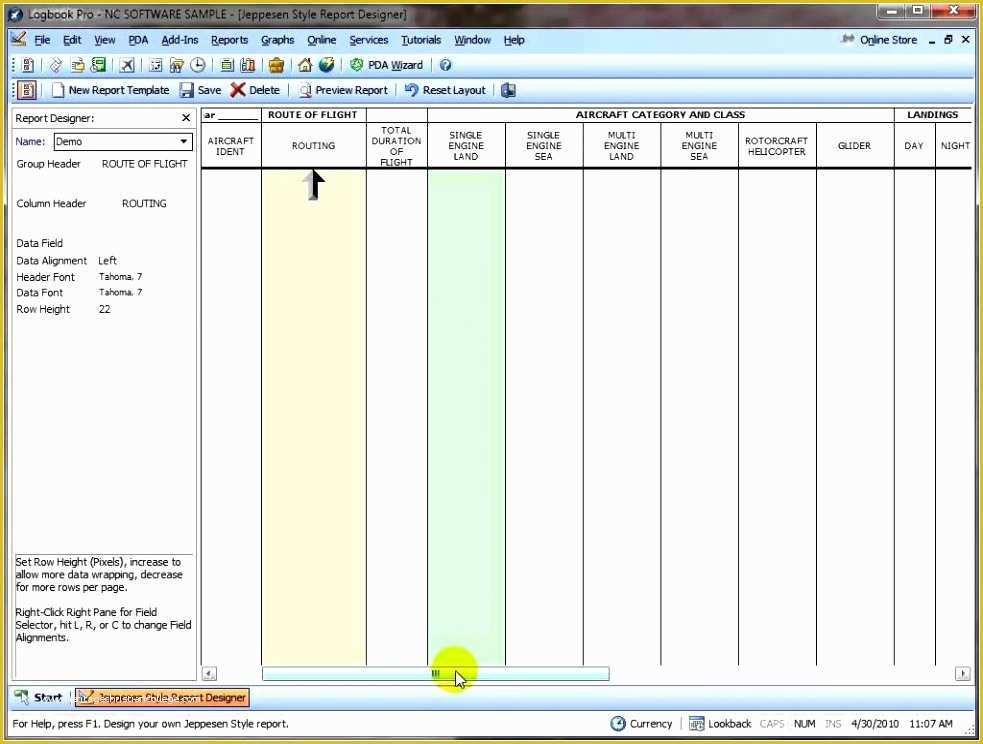Close the Report Designer side panel
Screen dimensions: 983x744
pyautogui.click(x=186, y=118)
